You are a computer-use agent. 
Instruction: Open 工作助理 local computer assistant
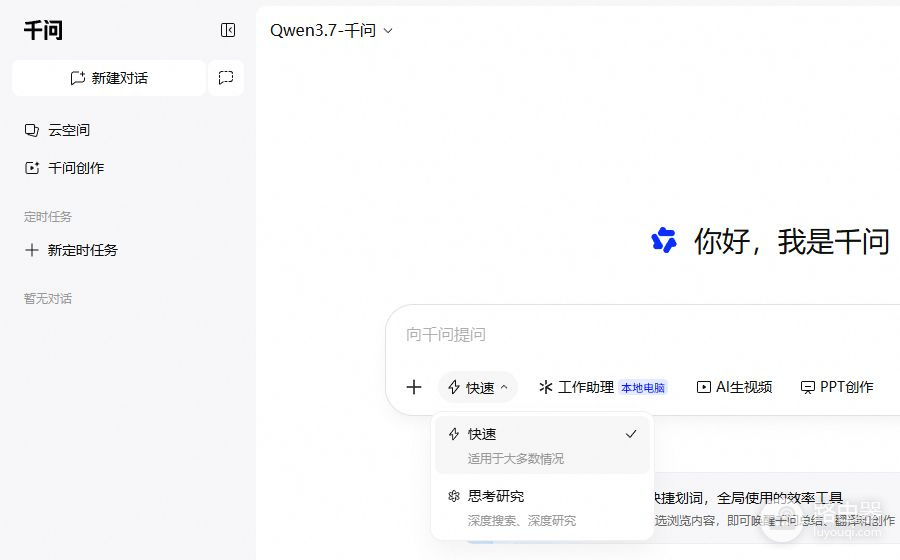coord(602,387)
